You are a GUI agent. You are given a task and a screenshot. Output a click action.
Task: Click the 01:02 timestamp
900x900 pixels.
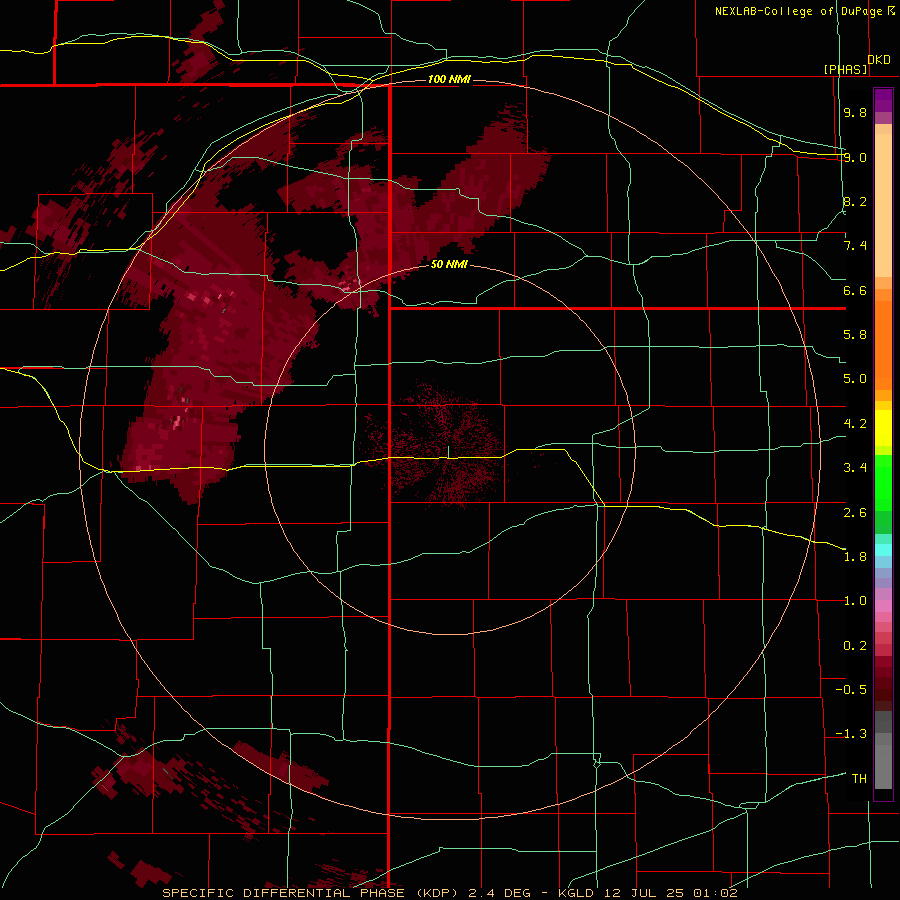[715, 893]
